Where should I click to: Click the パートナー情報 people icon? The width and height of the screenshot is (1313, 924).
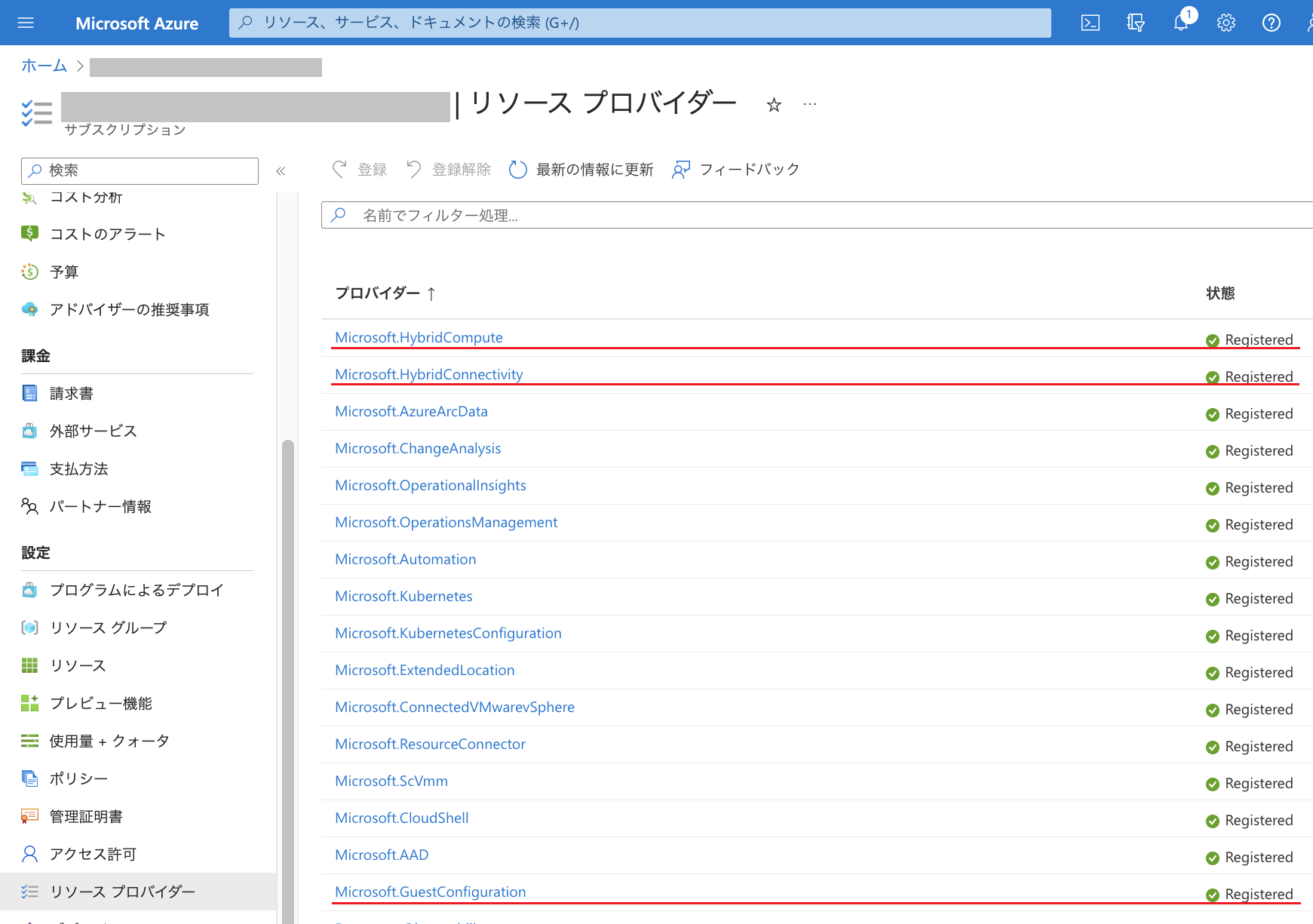tap(29, 506)
